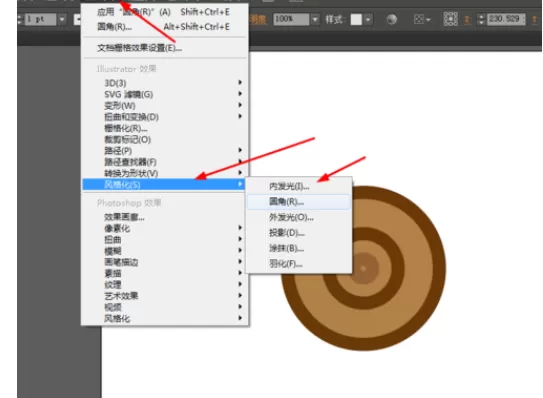
Task: Click the 230.529 coordinate field
Action: (x=506, y=19)
